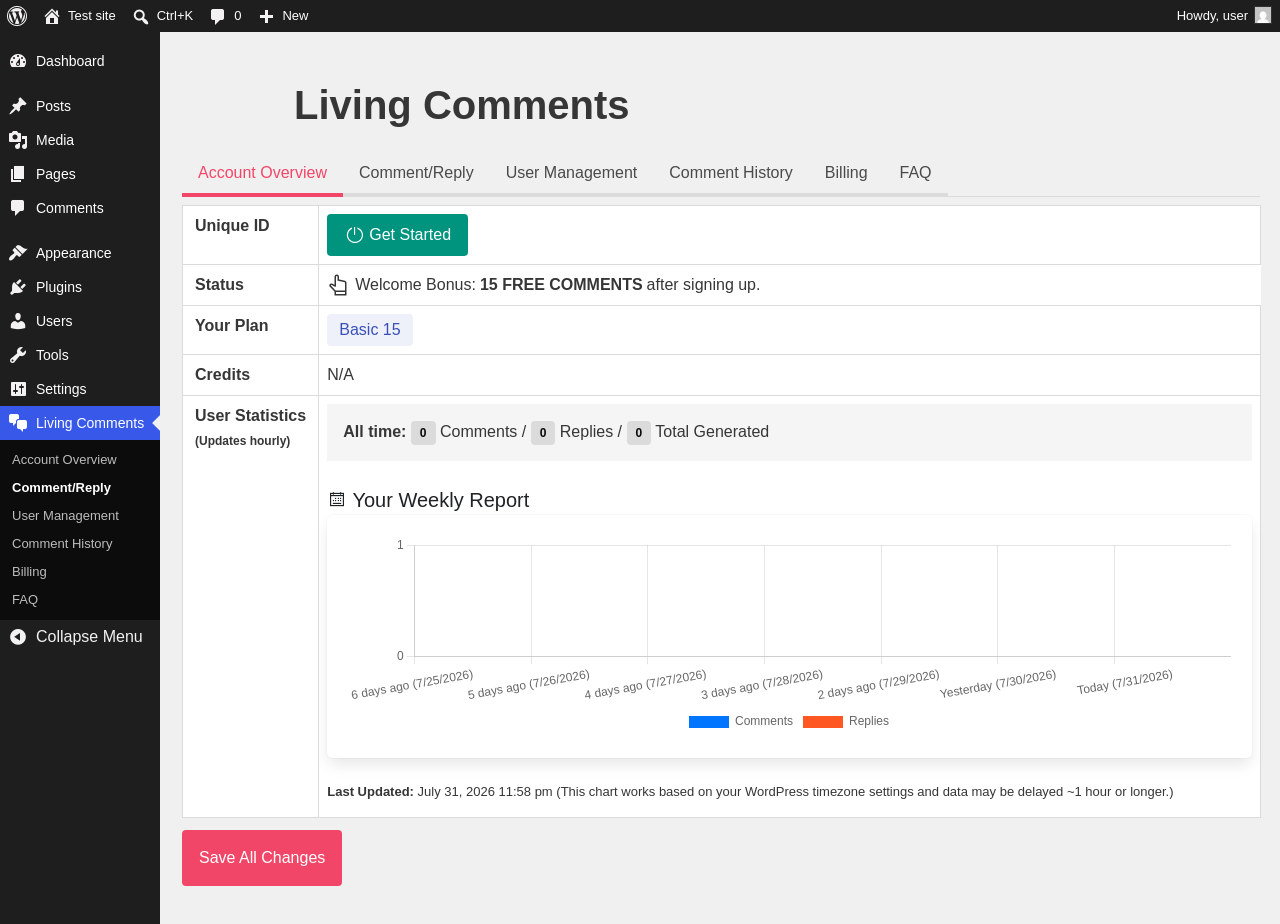Click the '3 days ago (7/28/2026)' axis label
This screenshot has height=924, width=1280.
pos(762,685)
